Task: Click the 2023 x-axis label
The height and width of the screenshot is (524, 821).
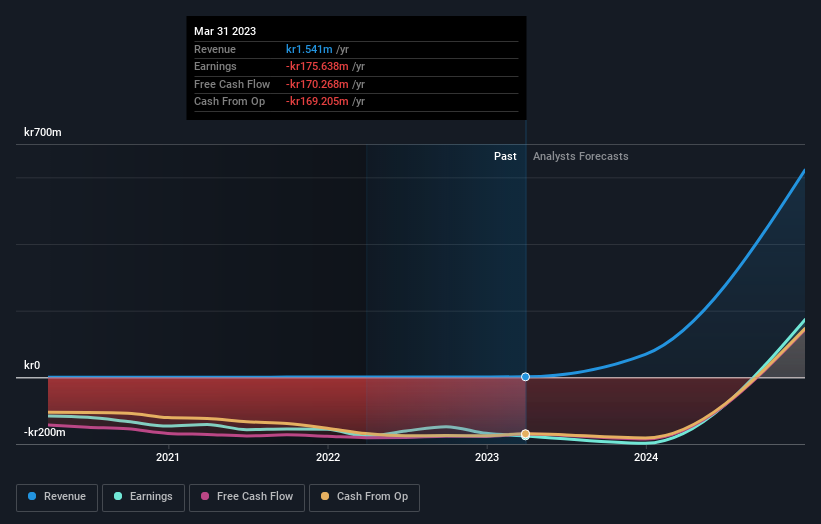Action: pyautogui.click(x=487, y=457)
